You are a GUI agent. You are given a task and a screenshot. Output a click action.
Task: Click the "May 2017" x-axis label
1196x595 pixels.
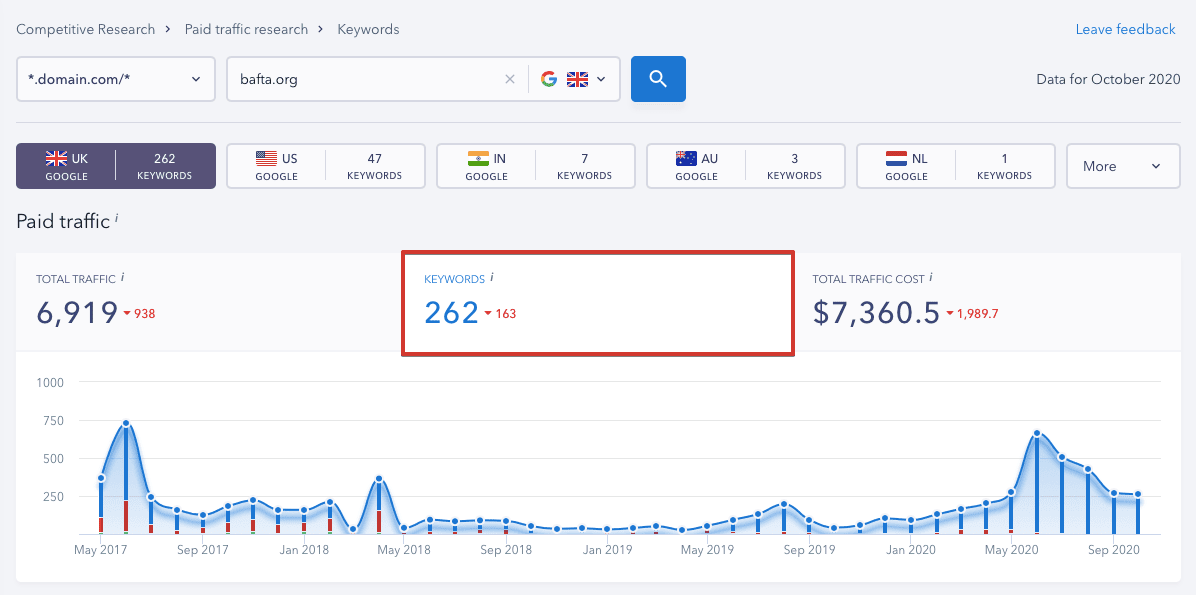click(x=100, y=549)
